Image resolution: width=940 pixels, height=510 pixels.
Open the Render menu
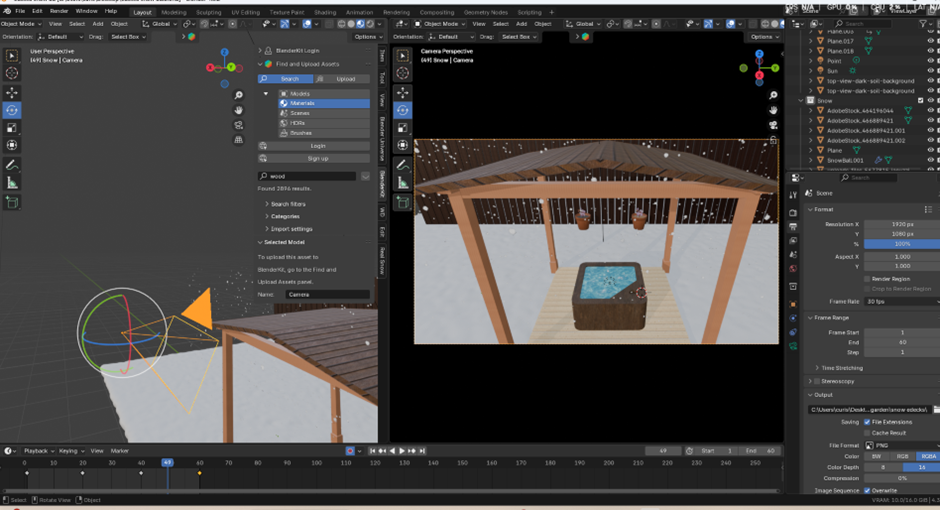tap(59, 11)
